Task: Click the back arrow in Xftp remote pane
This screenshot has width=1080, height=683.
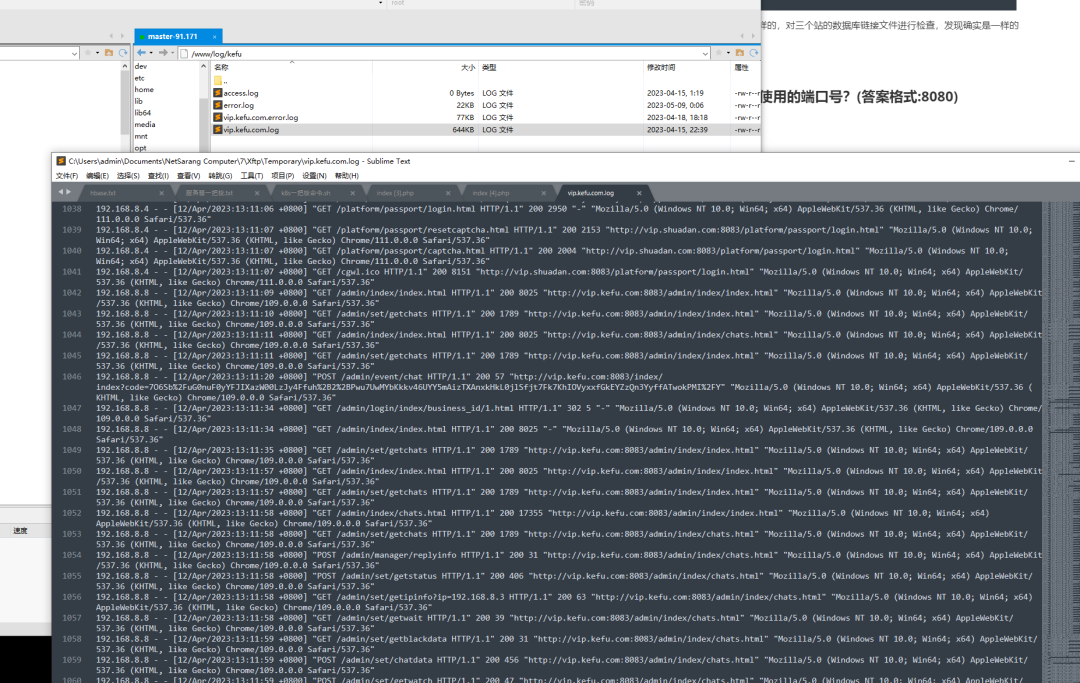Action: click(141, 53)
